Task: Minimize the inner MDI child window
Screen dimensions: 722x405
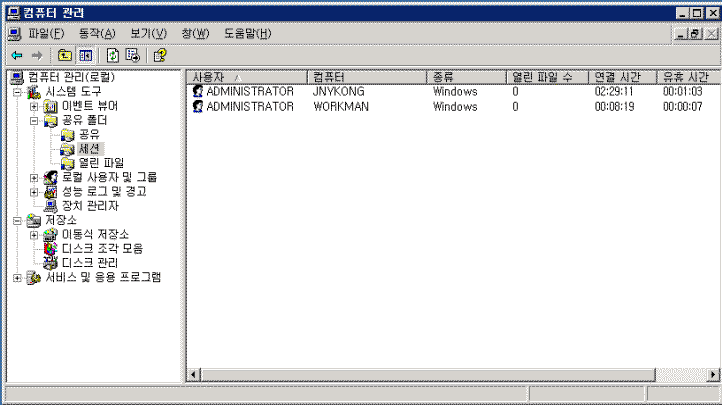Action: coord(681,34)
